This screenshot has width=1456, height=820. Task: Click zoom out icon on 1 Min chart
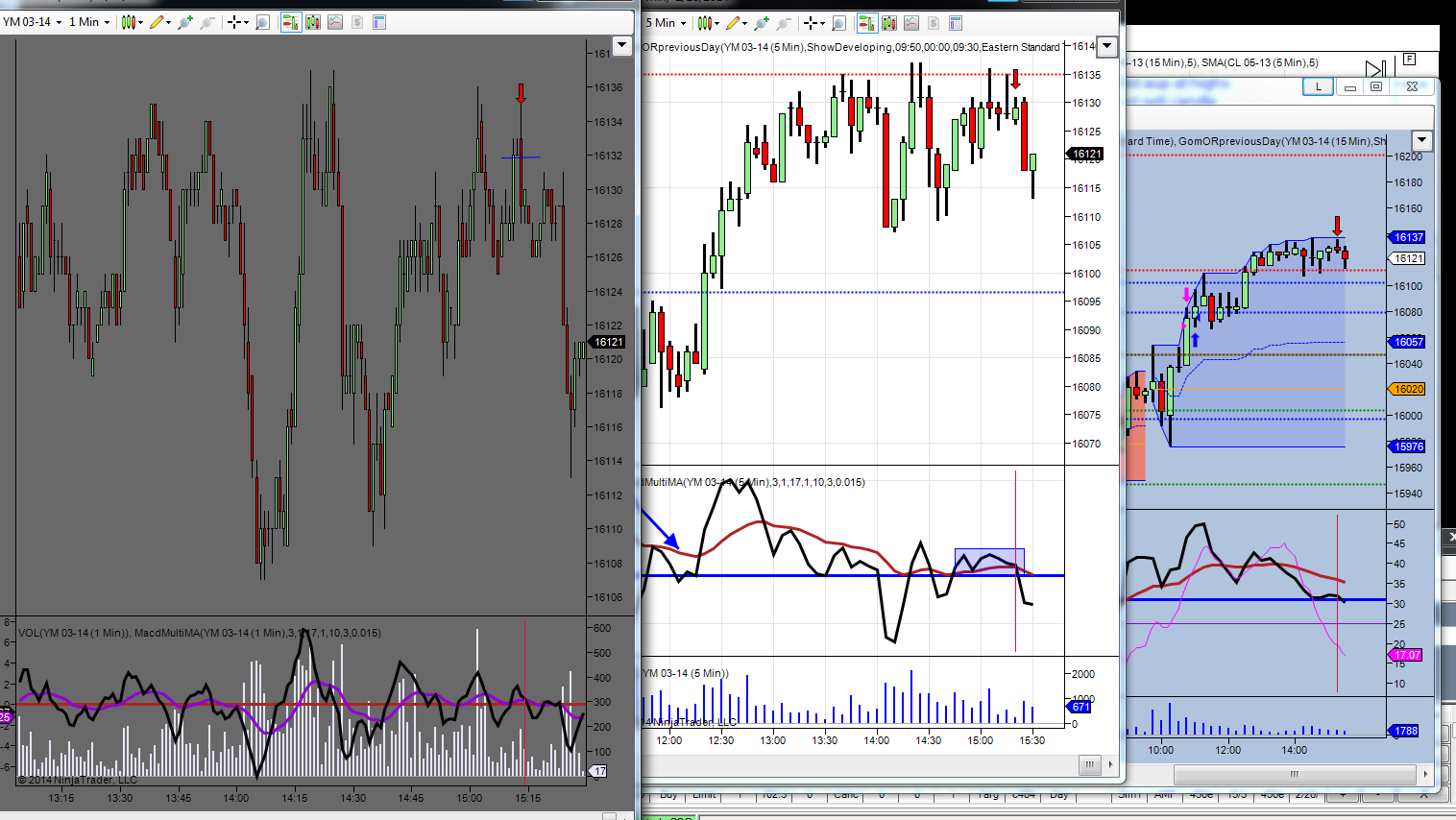click(206, 22)
